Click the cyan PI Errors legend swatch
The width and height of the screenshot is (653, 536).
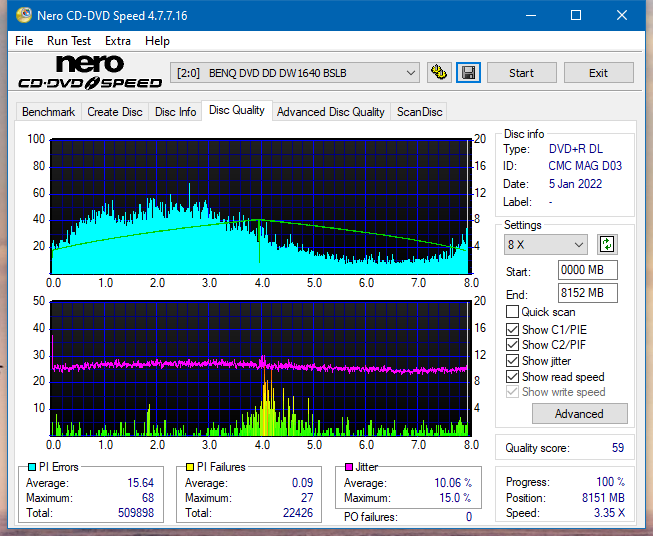pos(32,467)
